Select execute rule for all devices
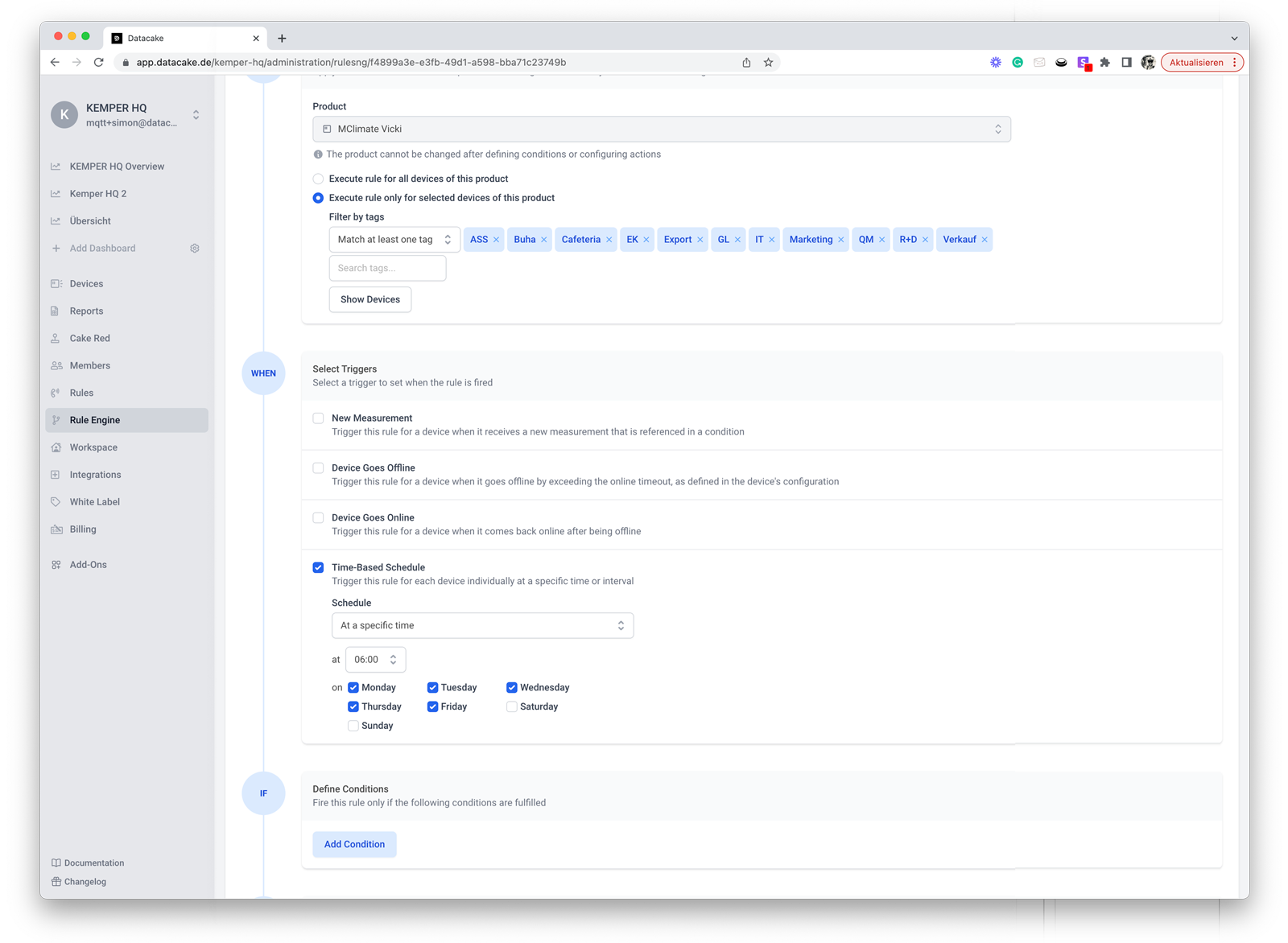 coord(318,179)
